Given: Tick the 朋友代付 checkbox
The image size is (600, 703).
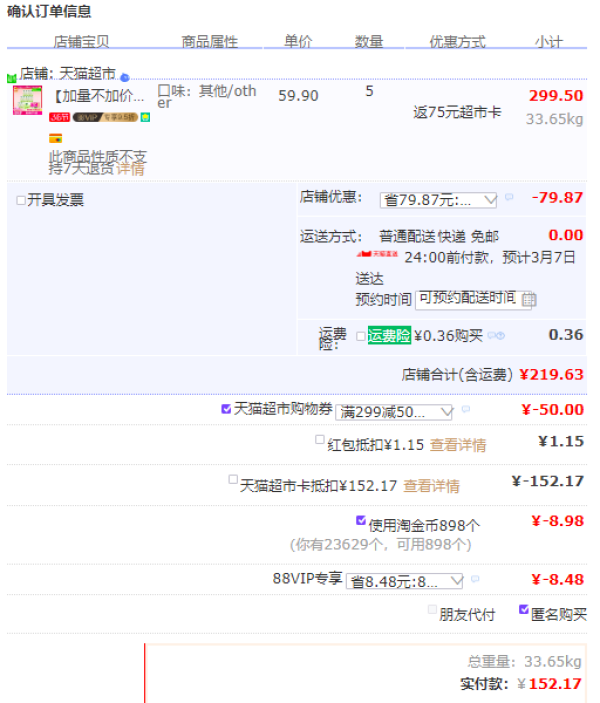Looking at the screenshot, I should tap(432, 609).
